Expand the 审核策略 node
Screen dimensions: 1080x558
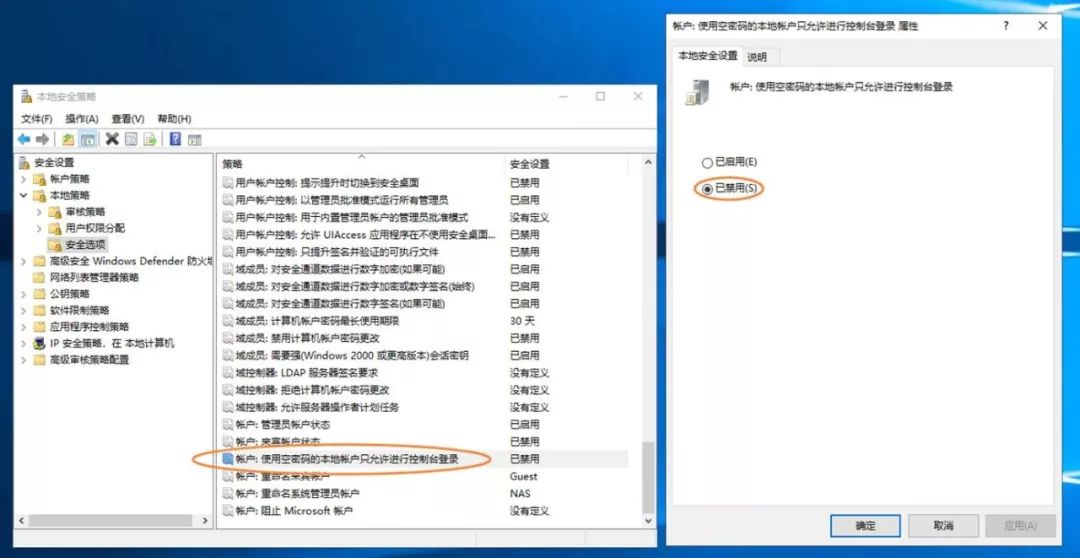(x=39, y=211)
